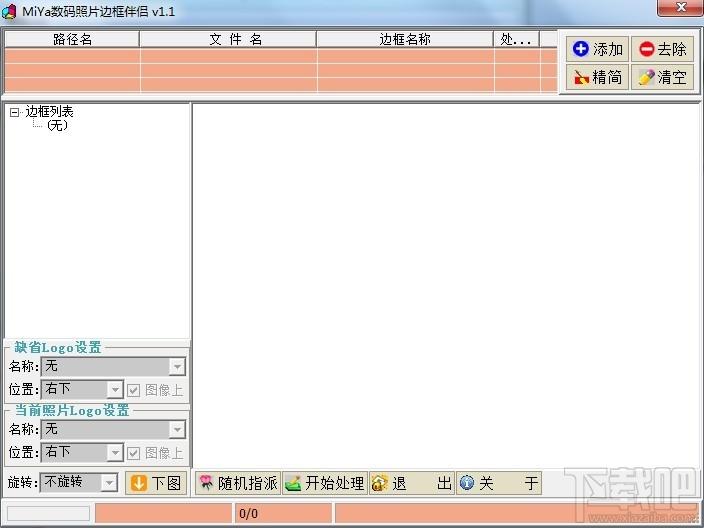
Task: Click the progress bar in status bar
Action: pos(48,513)
